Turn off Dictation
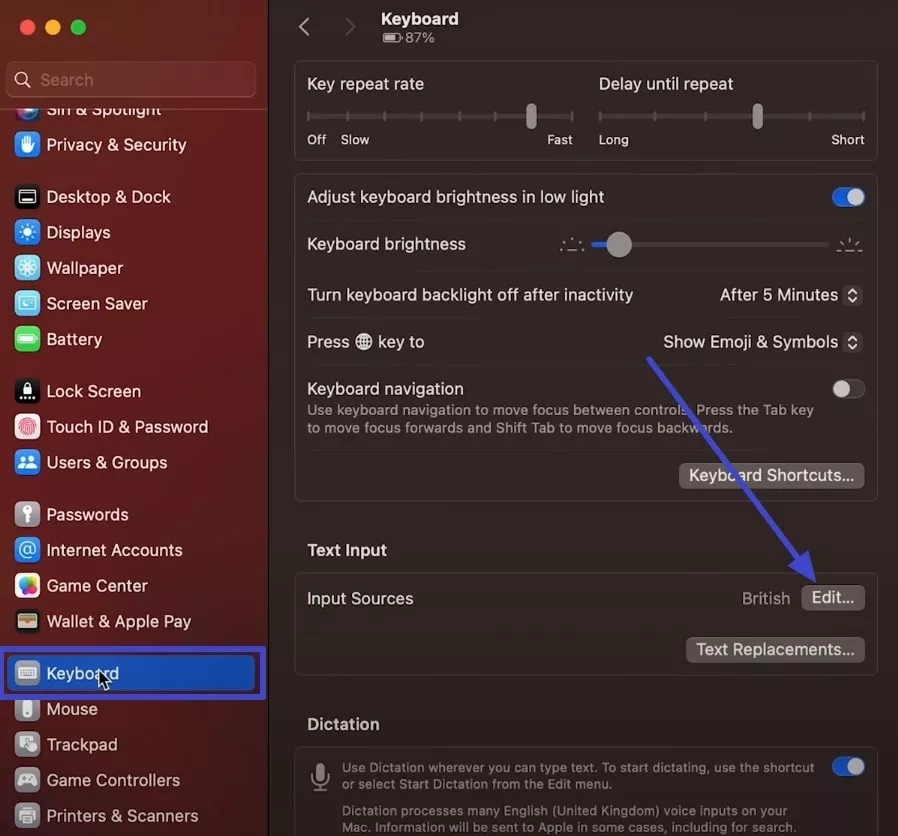The image size is (898, 836). 848,766
